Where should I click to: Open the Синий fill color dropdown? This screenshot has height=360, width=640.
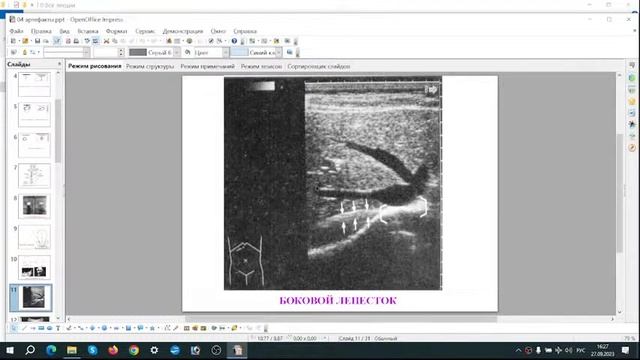tap(278, 53)
